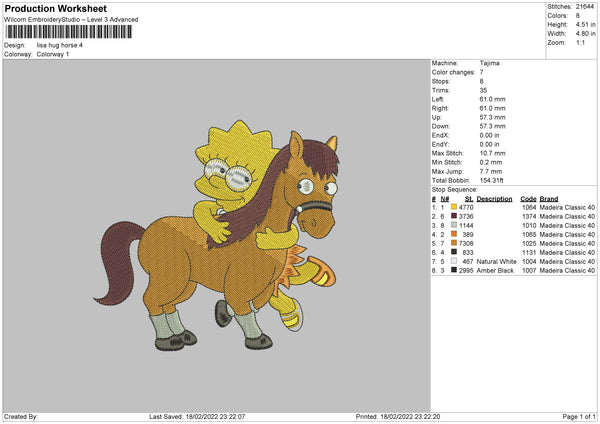Click the Trims value '35'

pyautogui.click(x=483, y=90)
